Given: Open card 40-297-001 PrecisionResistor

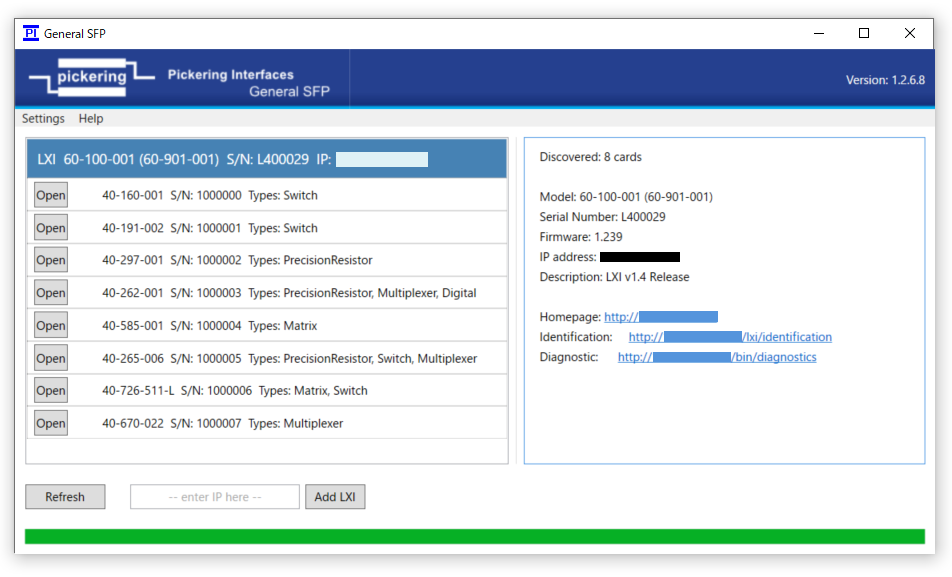Looking at the screenshot, I should [x=50, y=260].
